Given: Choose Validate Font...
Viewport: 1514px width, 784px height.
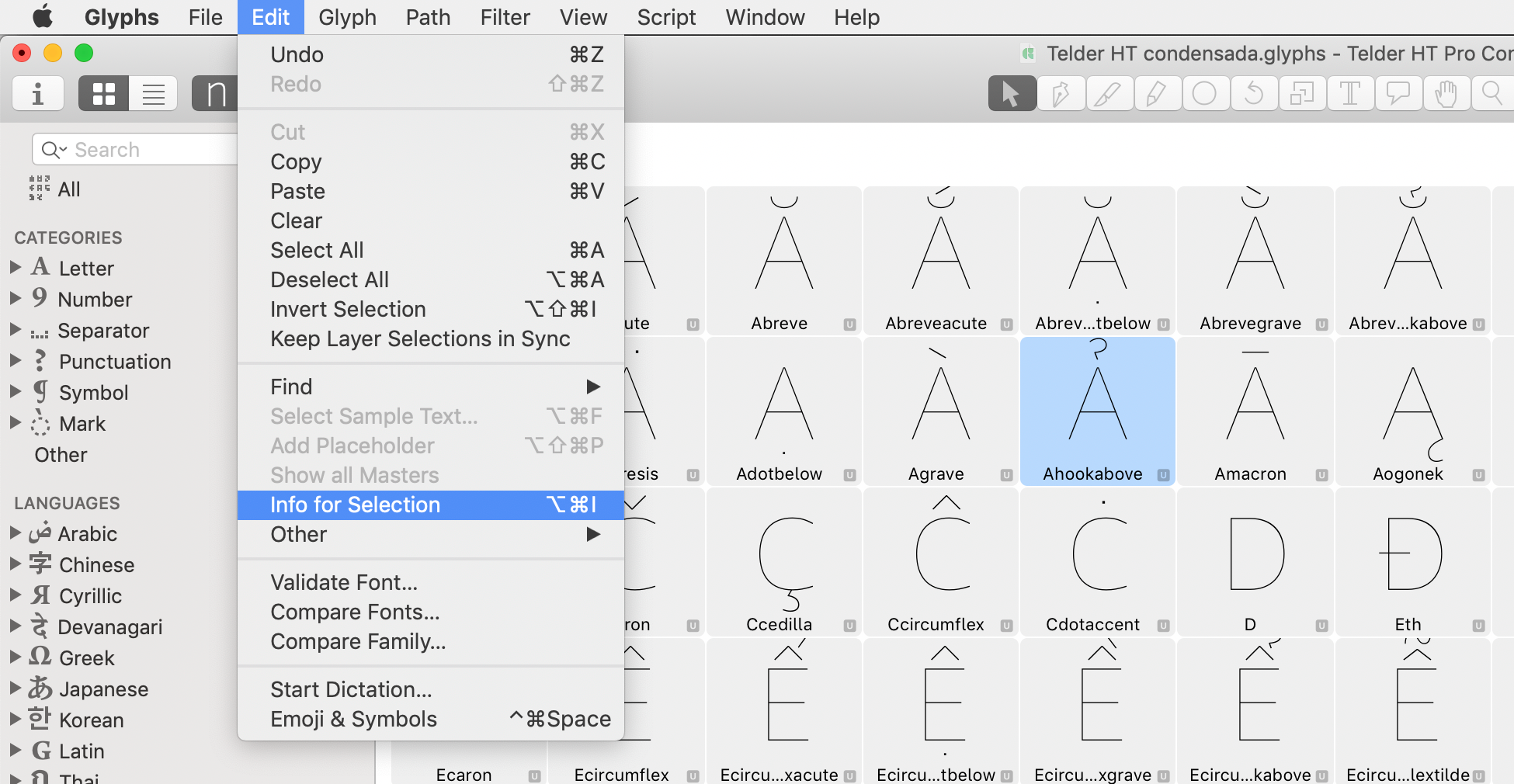Looking at the screenshot, I should tap(431, 582).
